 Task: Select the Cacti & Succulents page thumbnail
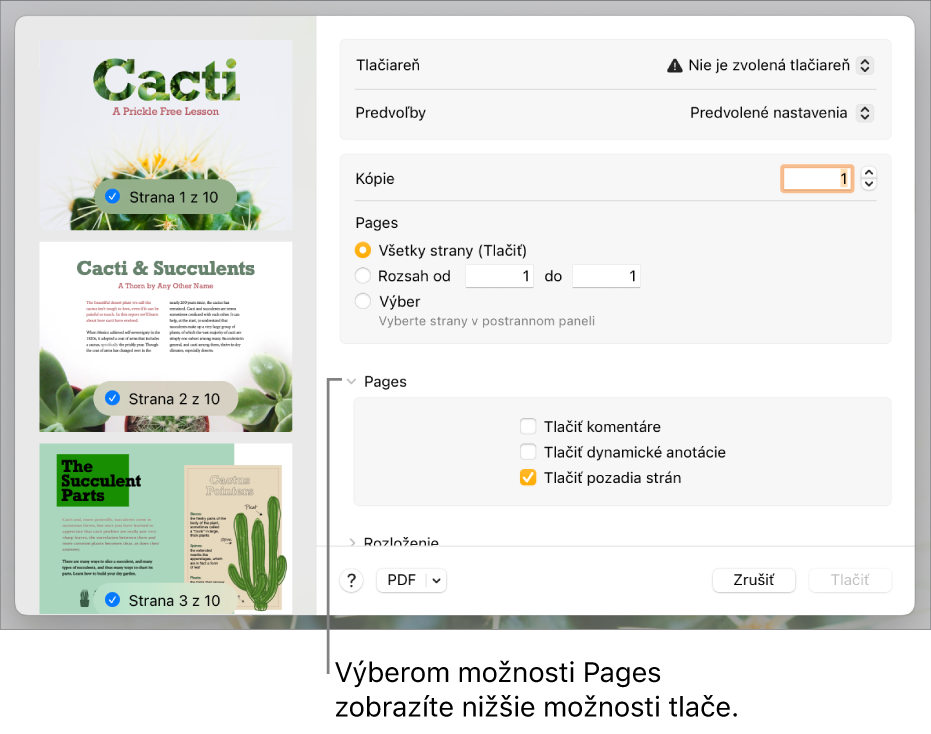(166, 337)
